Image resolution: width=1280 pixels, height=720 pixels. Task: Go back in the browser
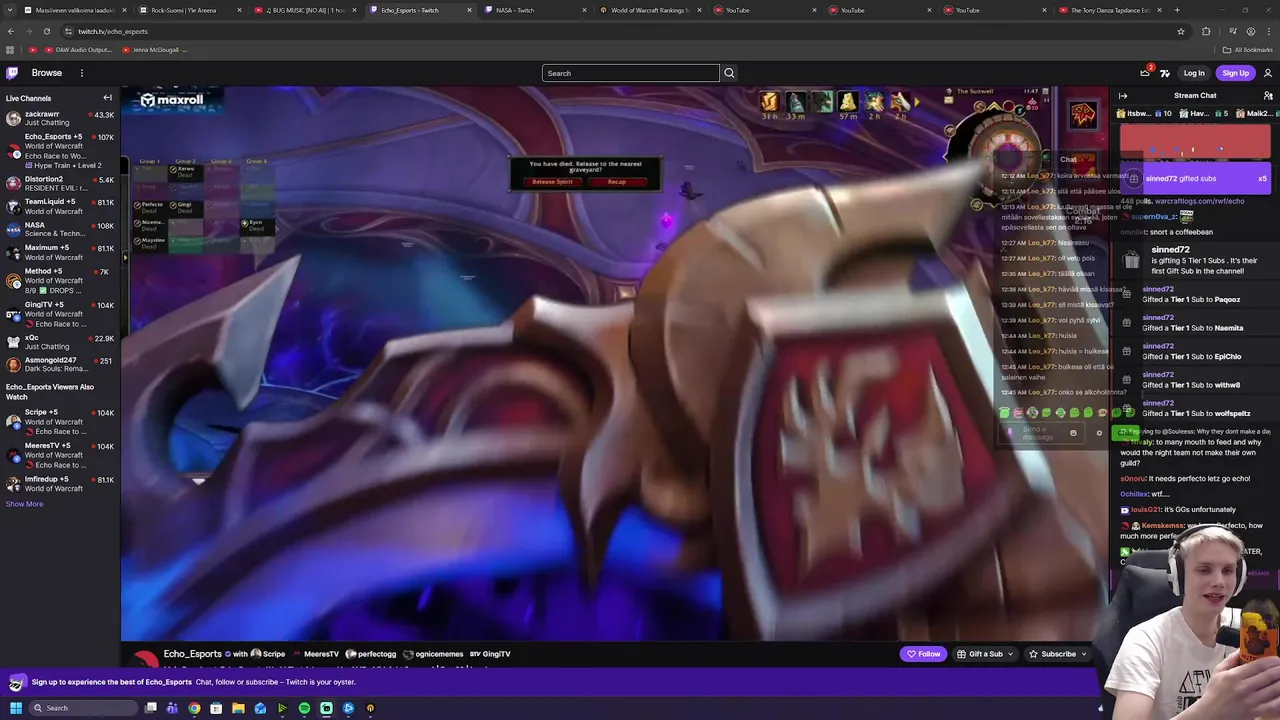11,31
